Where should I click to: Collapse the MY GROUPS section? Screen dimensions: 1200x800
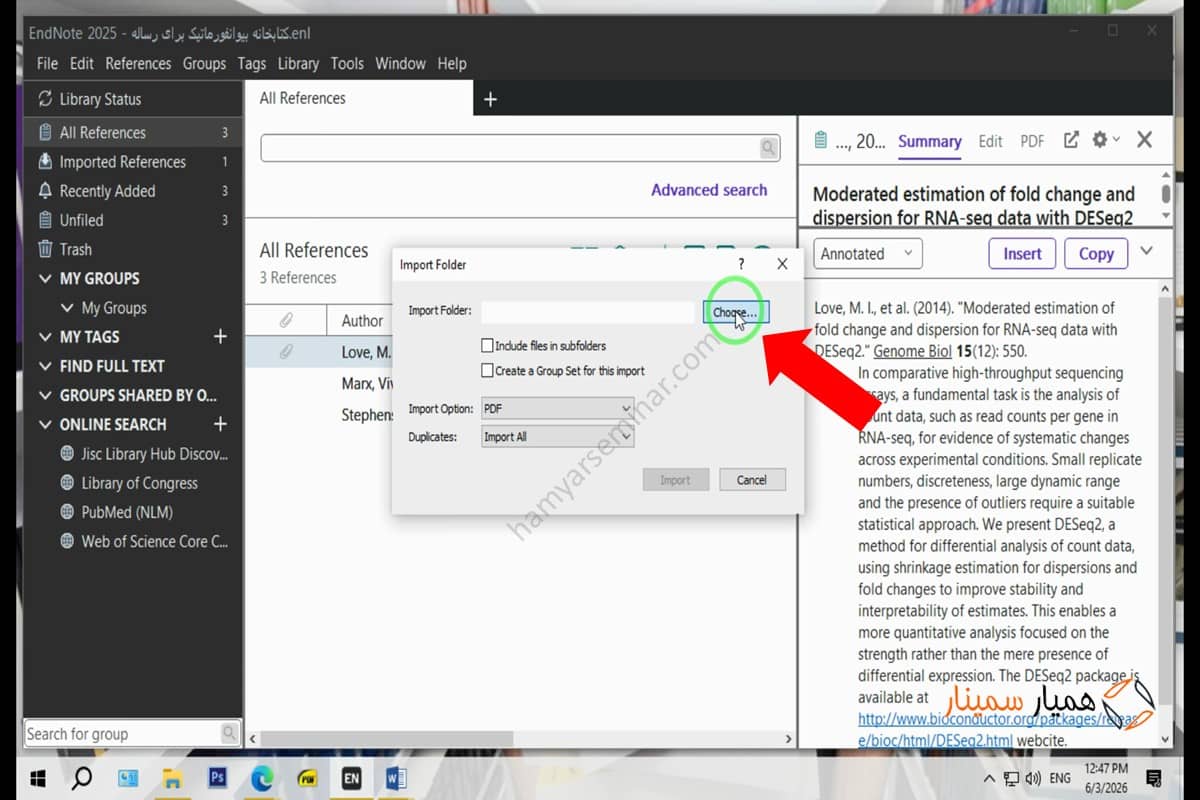[44, 279]
